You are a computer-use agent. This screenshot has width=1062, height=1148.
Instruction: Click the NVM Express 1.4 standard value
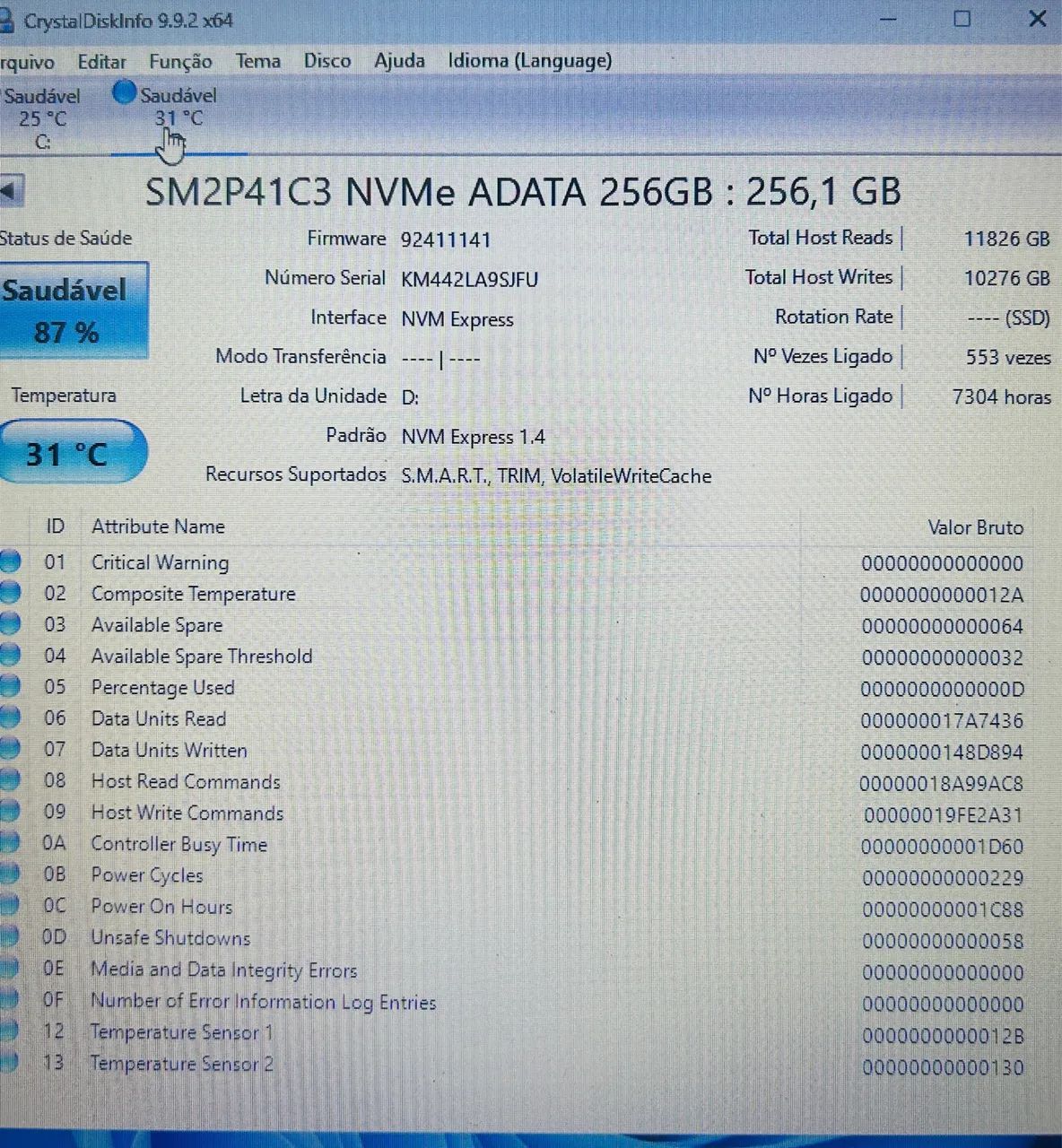(x=473, y=437)
